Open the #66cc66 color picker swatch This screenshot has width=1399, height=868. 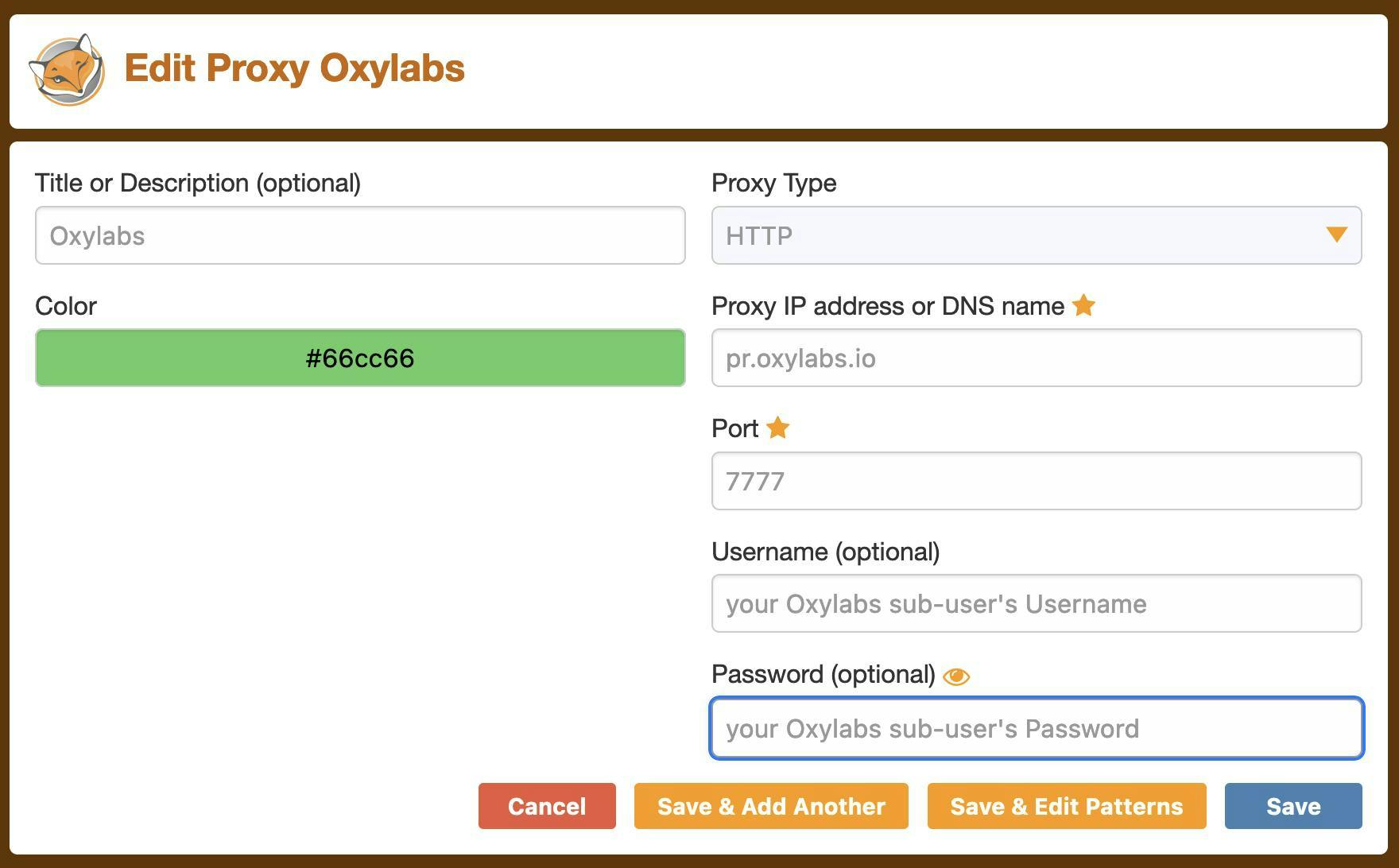pos(360,358)
